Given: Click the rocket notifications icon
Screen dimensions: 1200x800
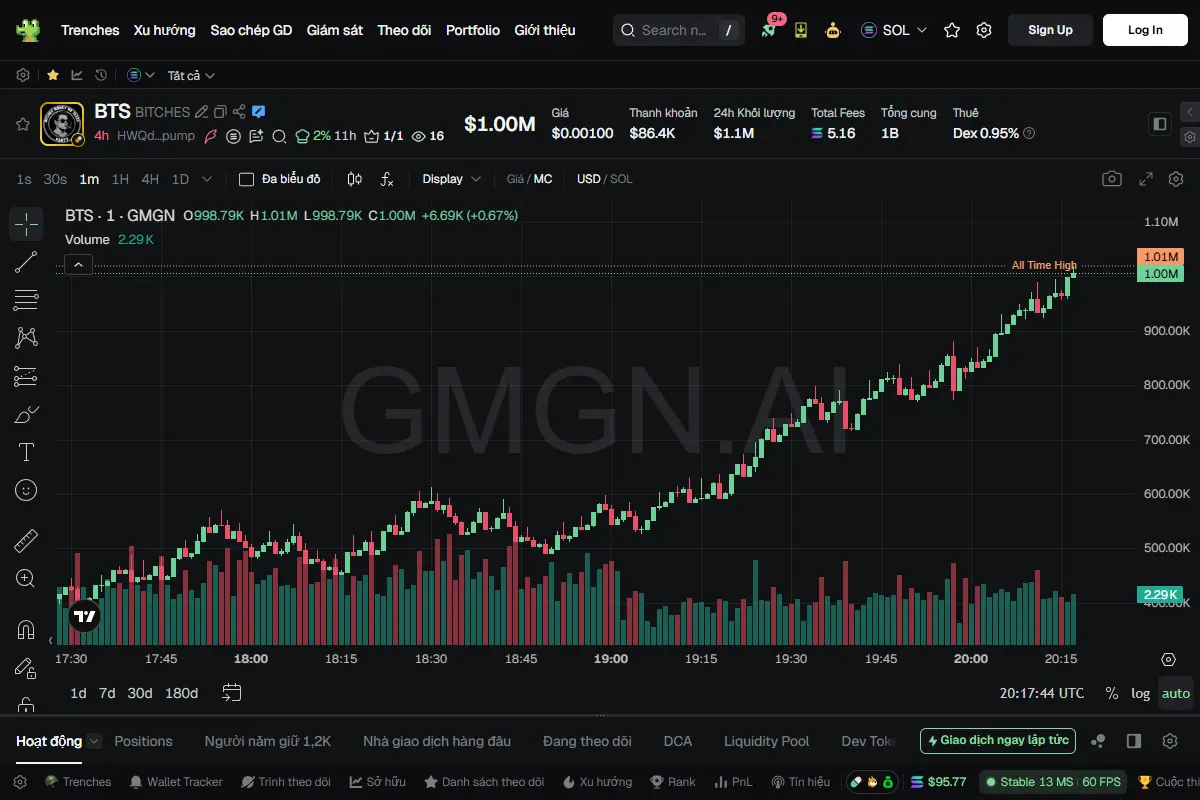Looking at the screenshot, I should click(768, 30).
